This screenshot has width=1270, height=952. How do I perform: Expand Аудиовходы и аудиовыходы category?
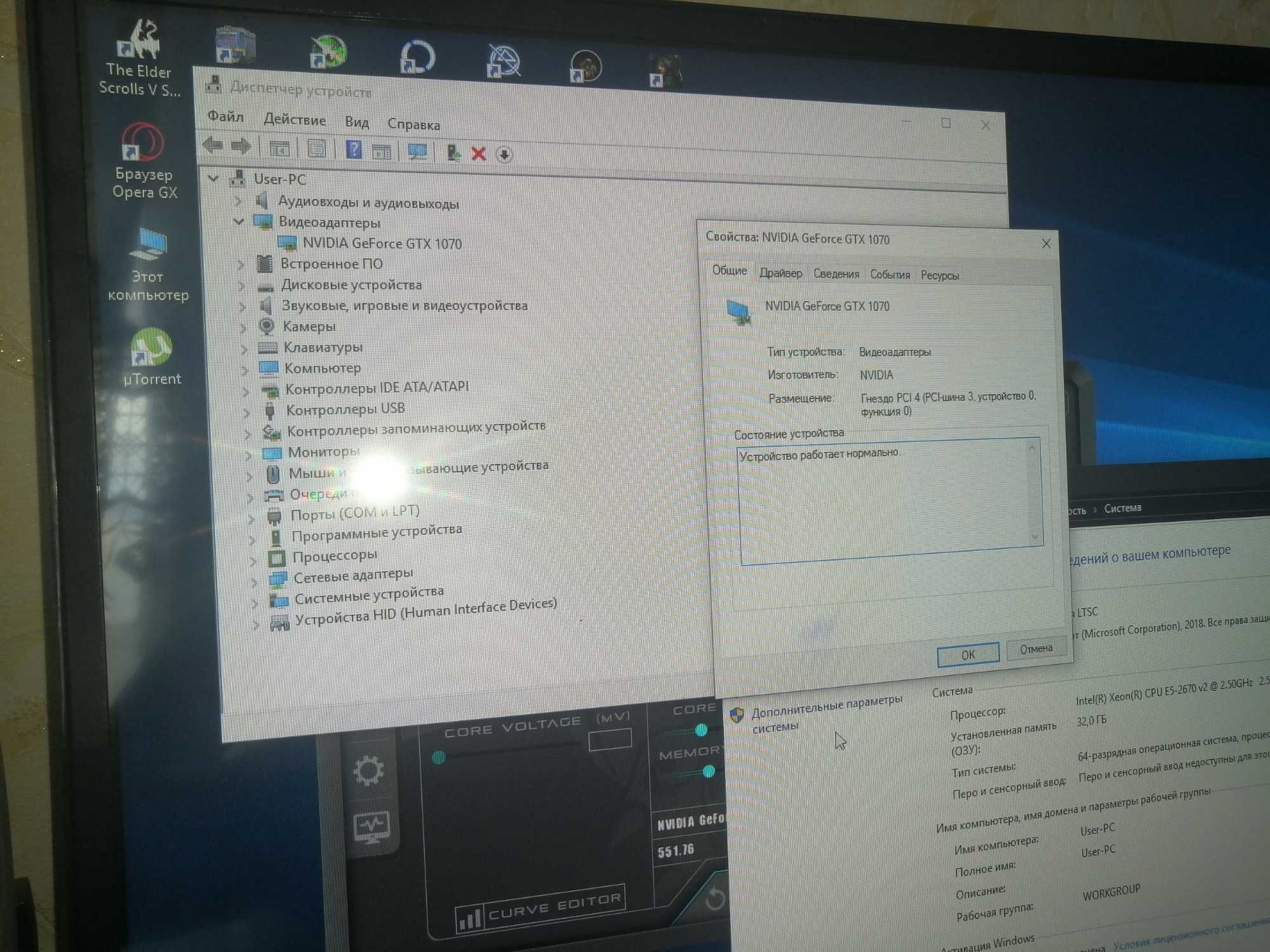tap(237, 201)
